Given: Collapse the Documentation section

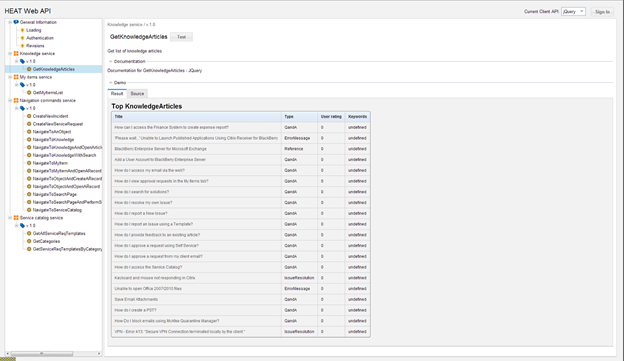Looking at the screenshot, I should pyautogui.click(x=111, y=61).
